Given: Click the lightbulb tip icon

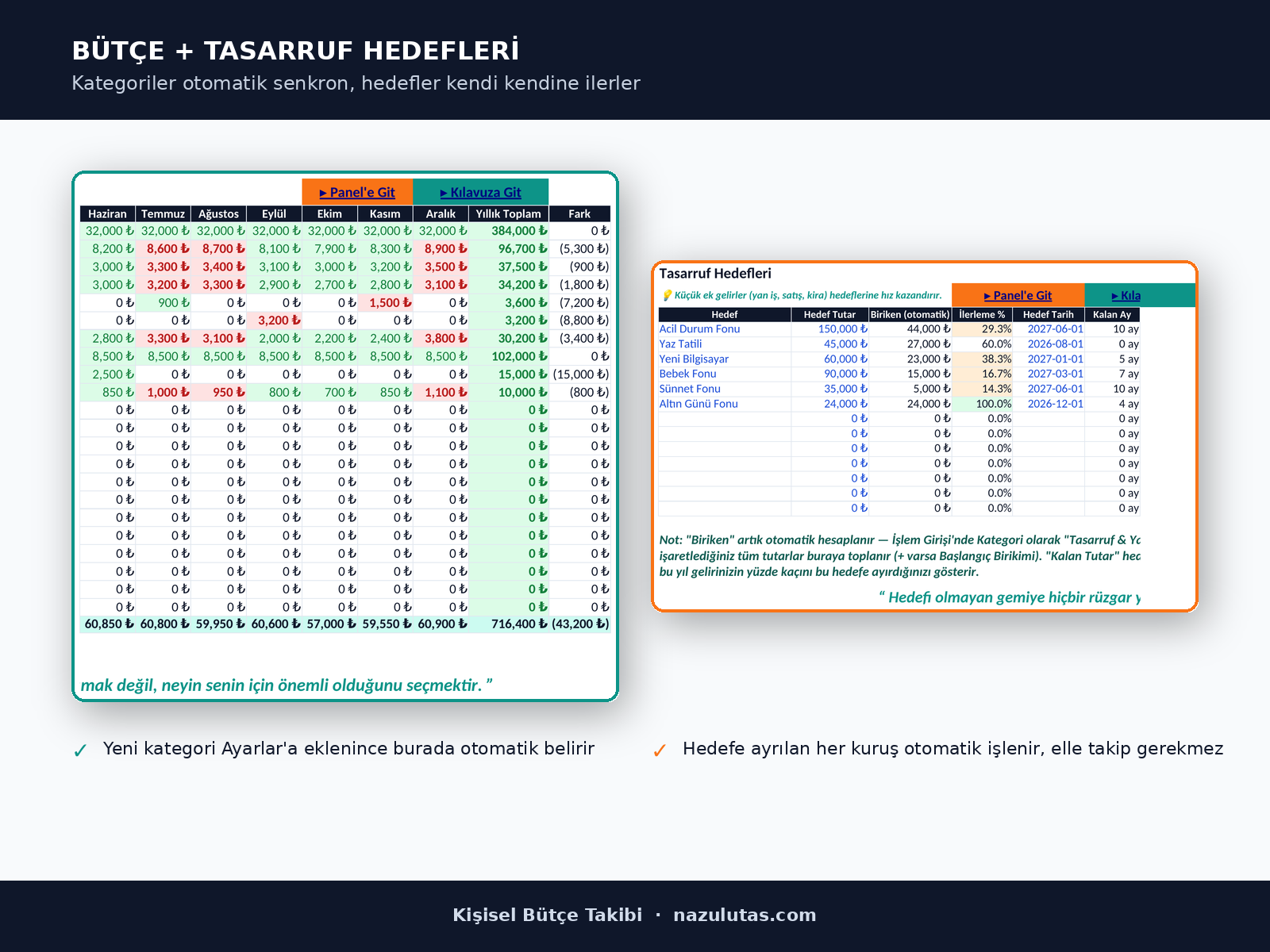Looking at the screenshot, I should coord(667,295).
